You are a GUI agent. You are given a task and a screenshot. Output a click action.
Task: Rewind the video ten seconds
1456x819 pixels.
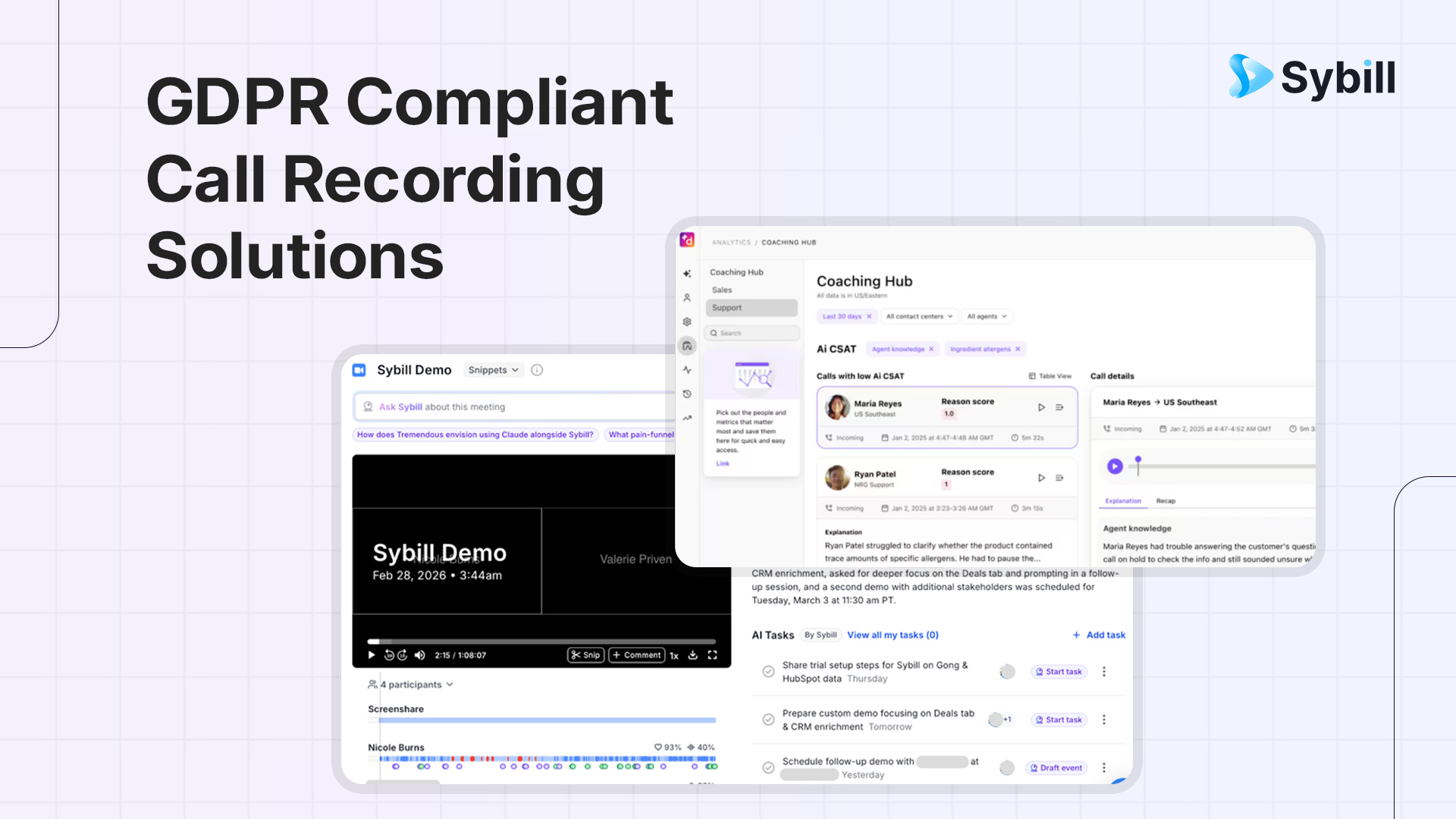(389, 655)
